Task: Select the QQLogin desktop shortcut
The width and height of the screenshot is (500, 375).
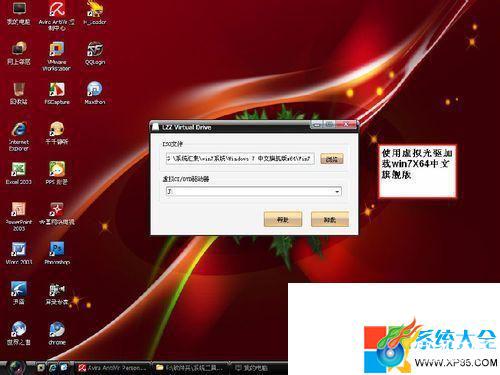Action: point(95,53)
